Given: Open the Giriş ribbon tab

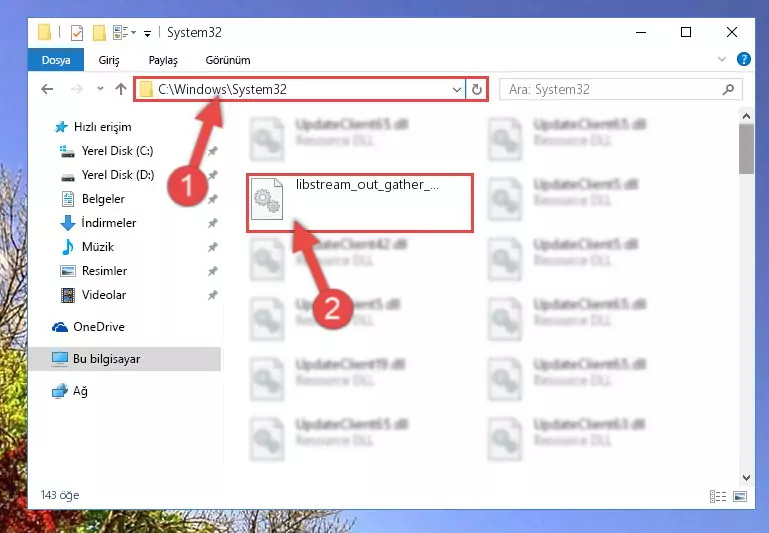Looking at the screenshot, I should pos(109,60).
